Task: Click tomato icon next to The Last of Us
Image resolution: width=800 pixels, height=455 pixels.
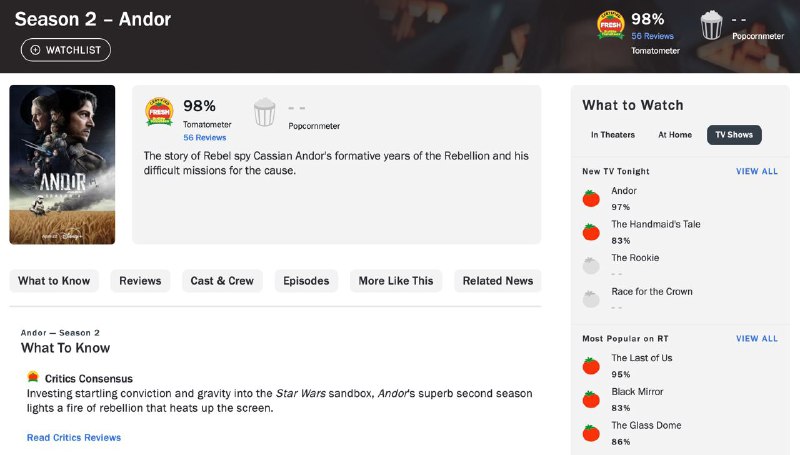Action: [591, 365]
